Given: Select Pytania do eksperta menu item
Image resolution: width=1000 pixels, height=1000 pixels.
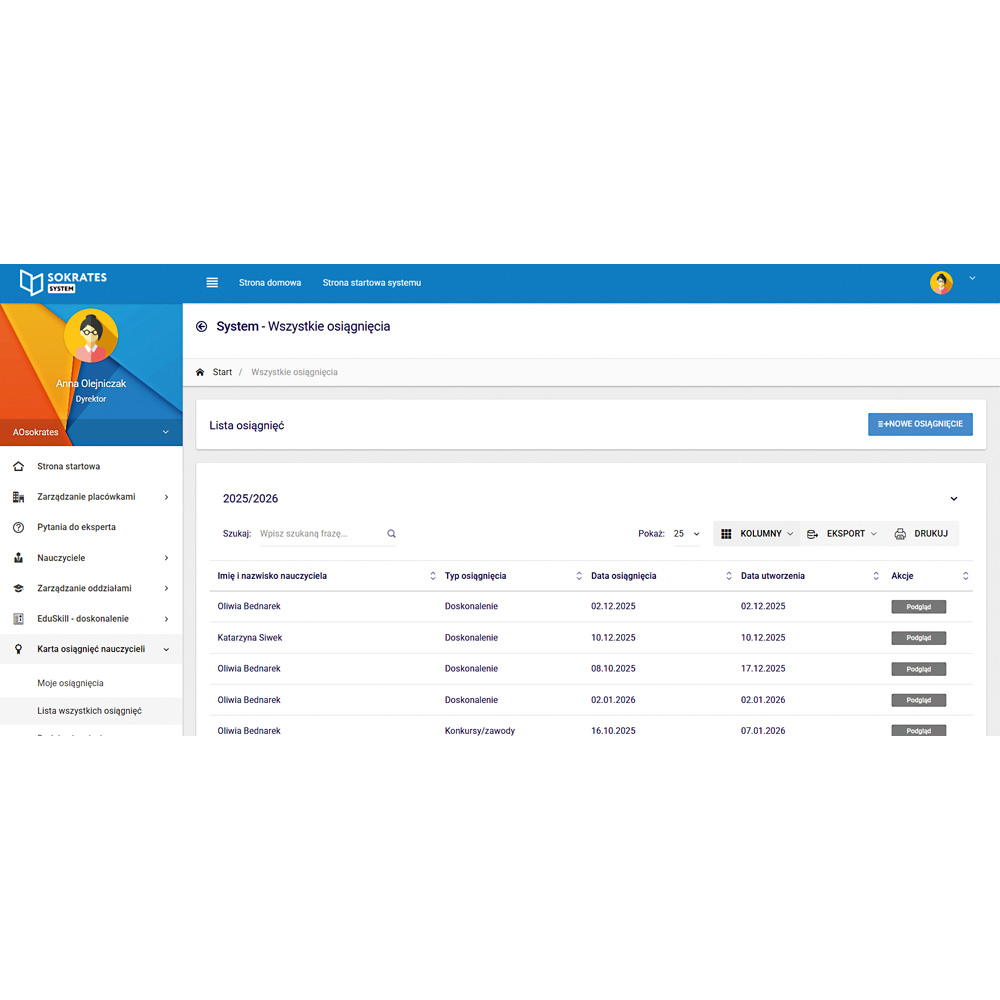Looking at the screenshot, I should [76, 527].
